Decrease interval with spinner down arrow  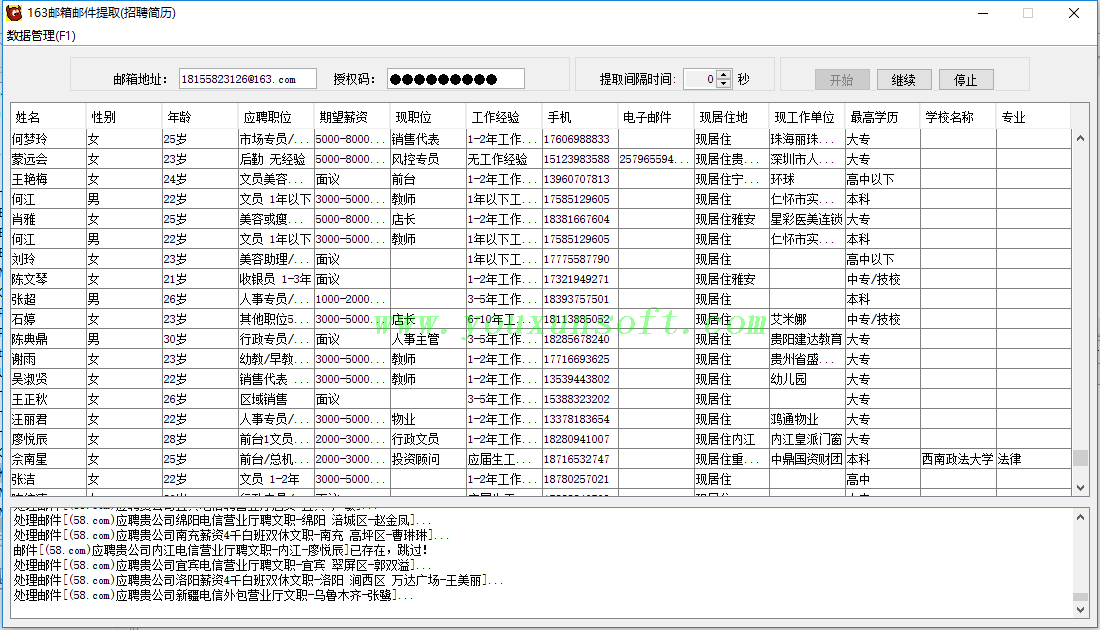724,84
